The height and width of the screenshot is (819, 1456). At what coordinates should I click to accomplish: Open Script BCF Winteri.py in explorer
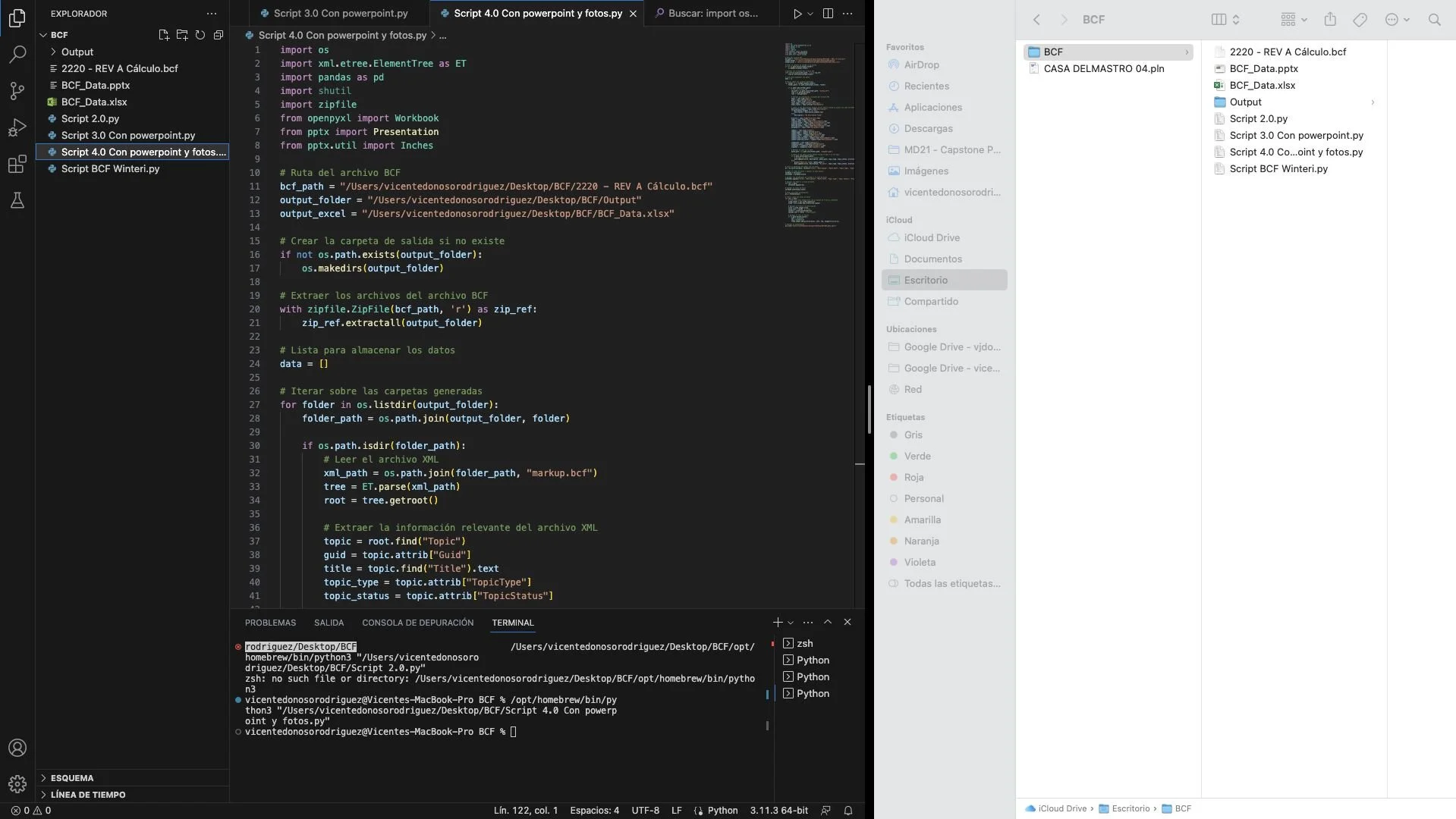(x=110, y=168)
